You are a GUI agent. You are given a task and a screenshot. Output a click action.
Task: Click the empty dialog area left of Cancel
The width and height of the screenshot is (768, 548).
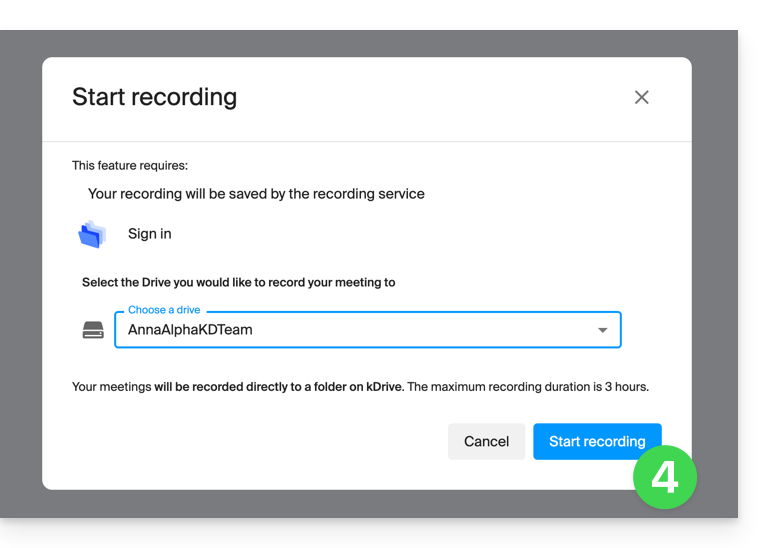tap(250, 441)
